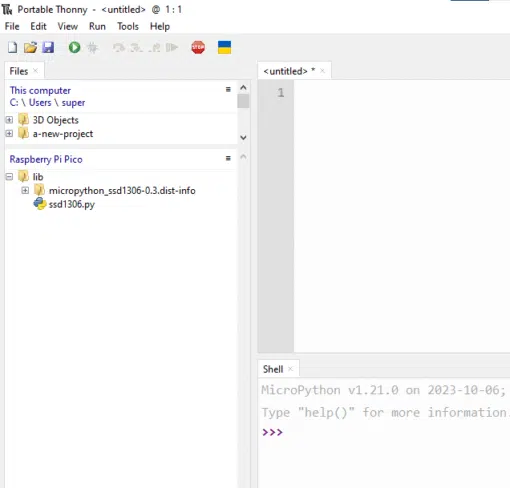The height and width of the screenshot is (488, 510).
Task: Click the C: \ Users \ super path link
Action: (47, 103)
